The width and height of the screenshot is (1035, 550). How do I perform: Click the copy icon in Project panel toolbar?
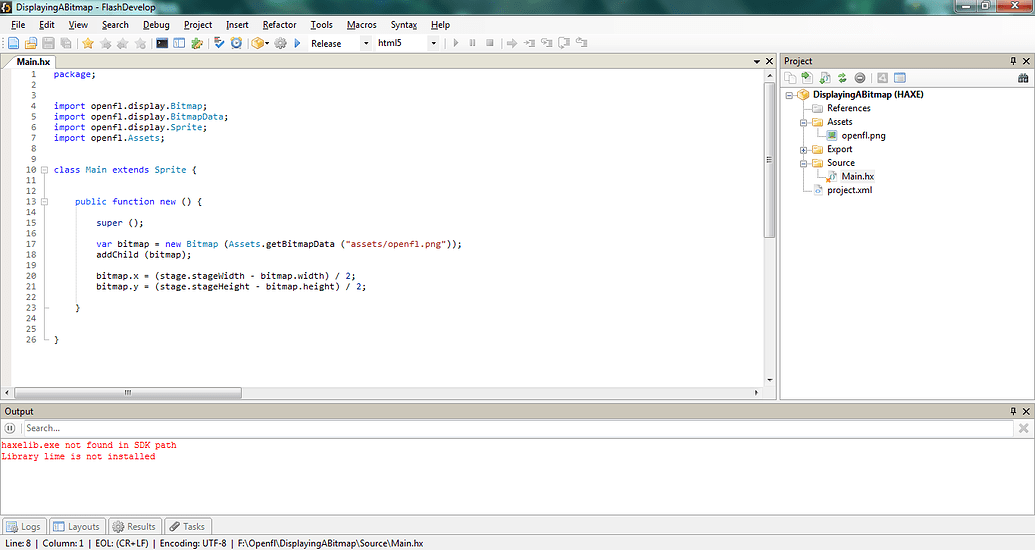point(790,78)
